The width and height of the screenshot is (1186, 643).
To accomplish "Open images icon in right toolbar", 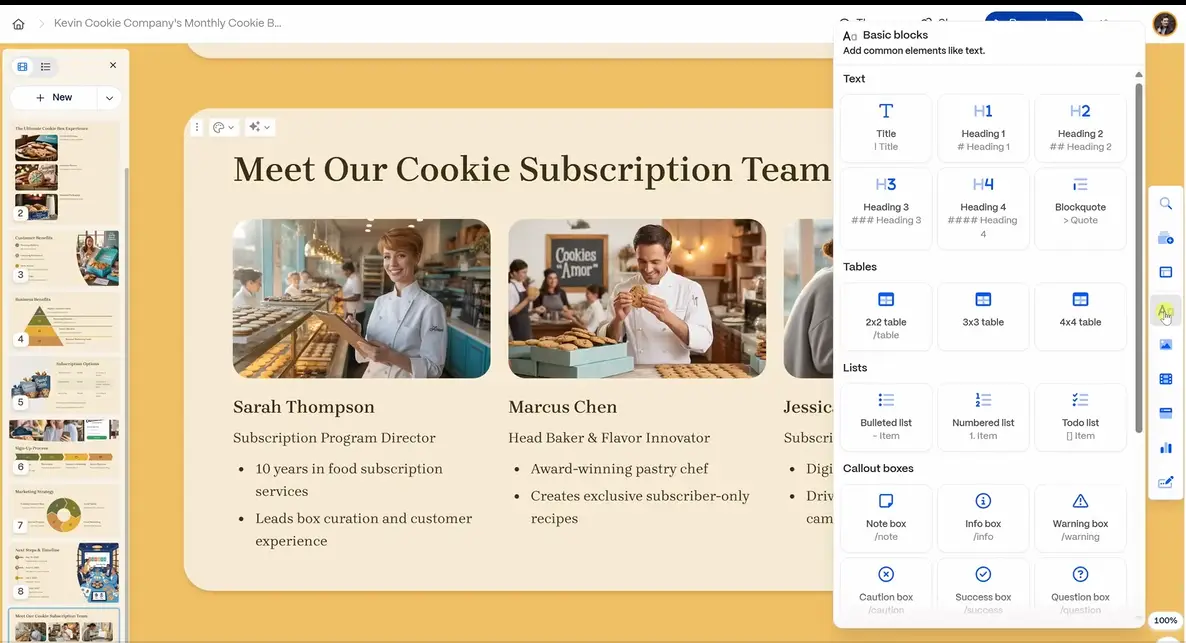I will 1166,345.
